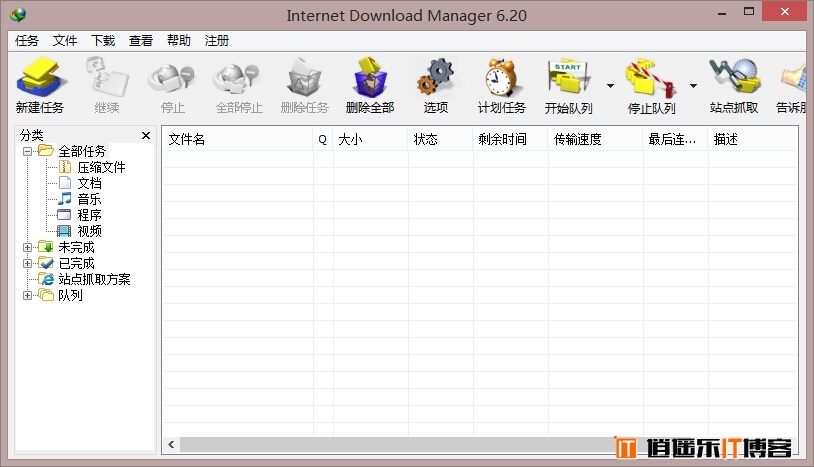The height and width of the screenshot is (467, 814).
Task: Sort by 传输速度 column header
Action: tap(595, 139)
